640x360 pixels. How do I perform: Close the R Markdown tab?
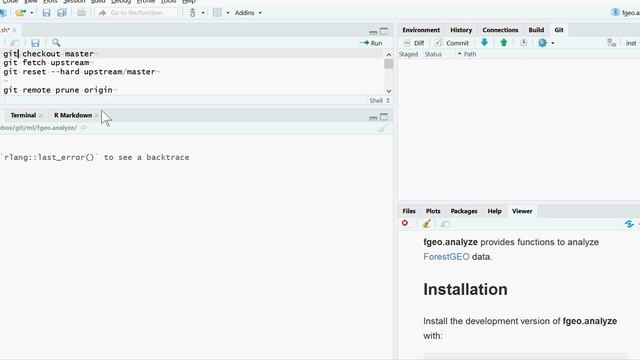pyautogui.click(x=96, y=116)
